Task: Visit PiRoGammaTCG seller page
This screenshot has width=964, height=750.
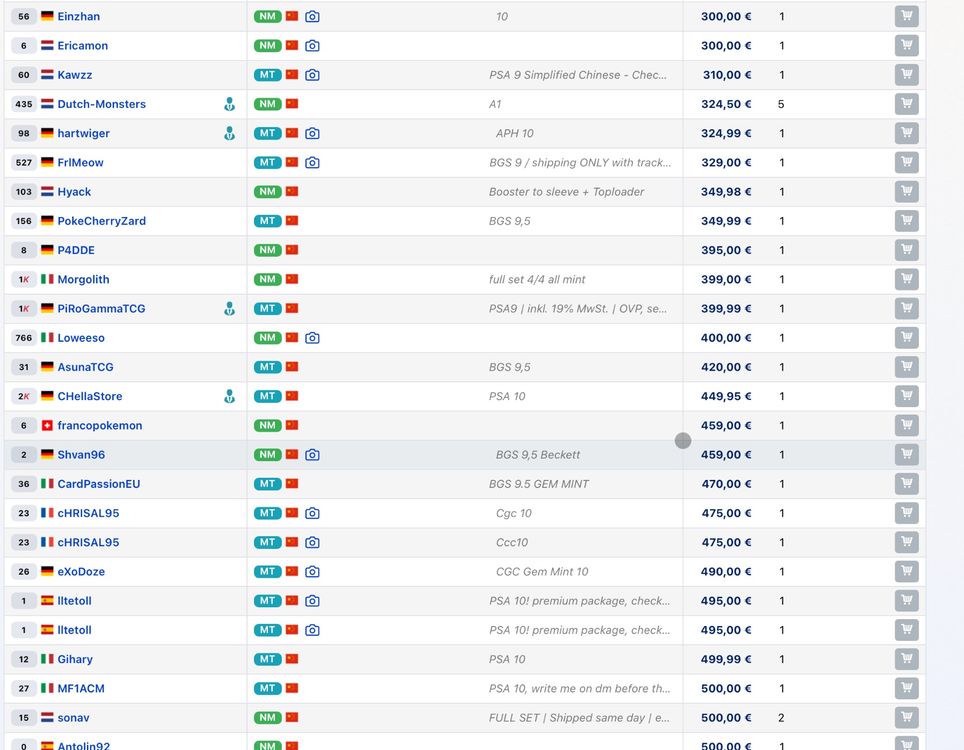Action: coord(101,309)
